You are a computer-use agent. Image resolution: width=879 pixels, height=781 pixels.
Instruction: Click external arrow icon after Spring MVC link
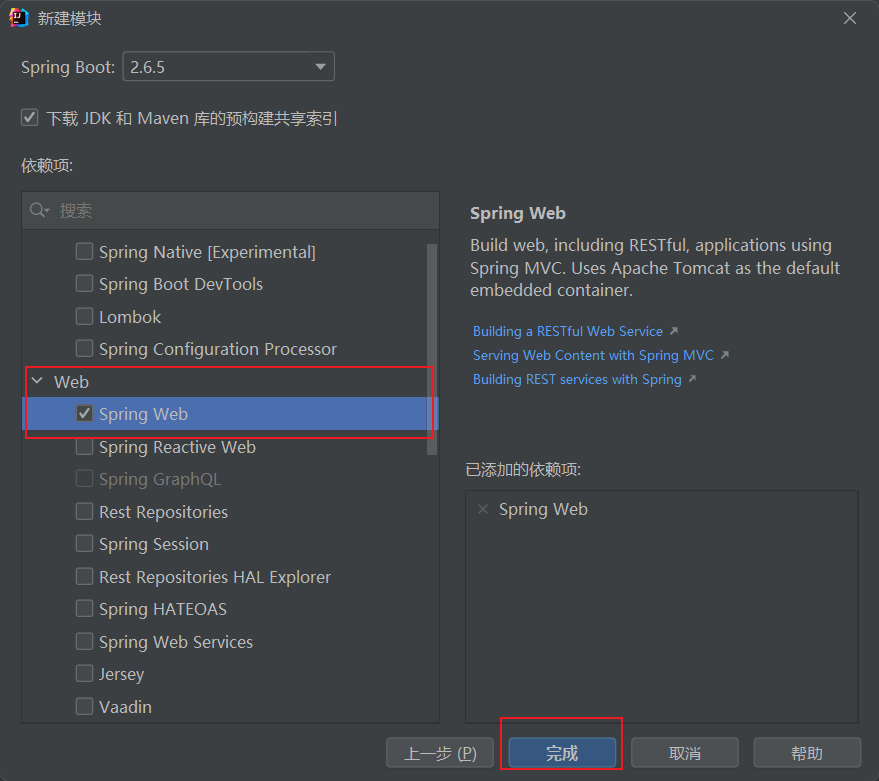725,355
